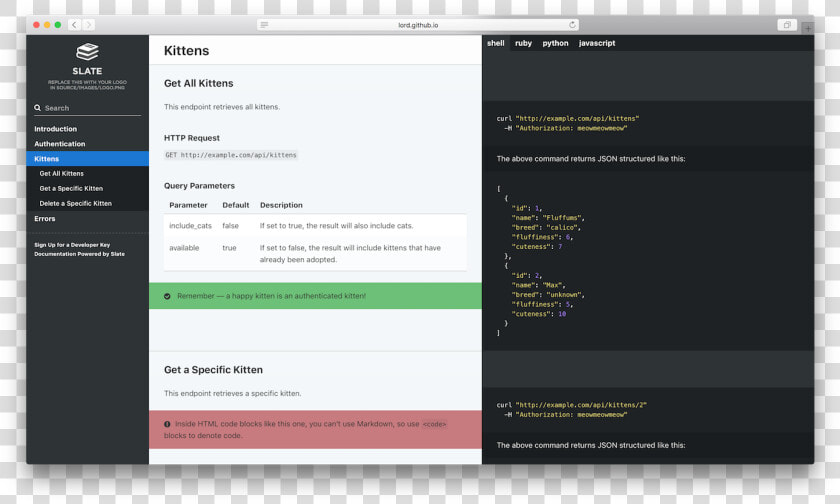Click the curl kittens command line
The width and height of the screenshot is (840, 504).
tap(568, 119)
